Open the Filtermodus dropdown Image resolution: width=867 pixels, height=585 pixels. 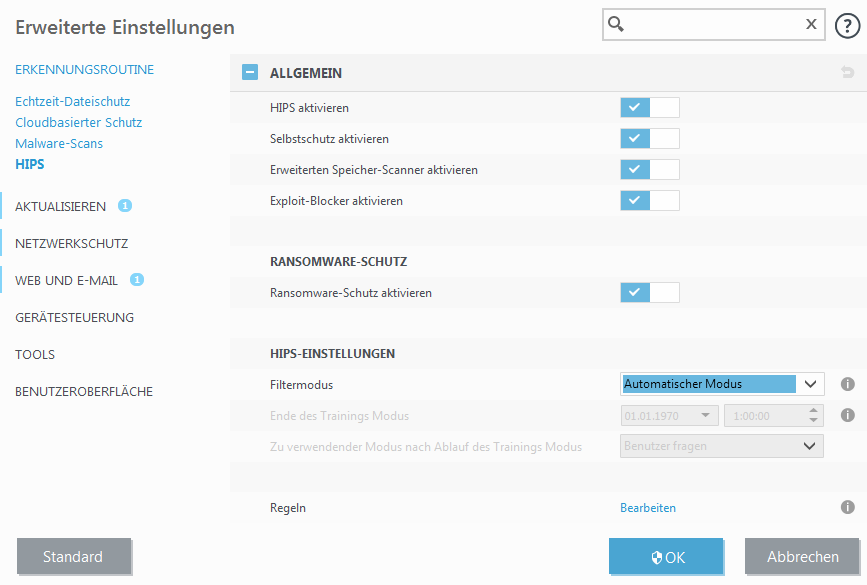point(721,384)
